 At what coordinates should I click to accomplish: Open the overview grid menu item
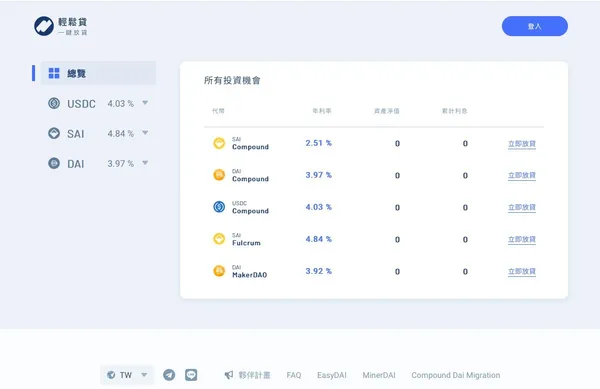98,73
